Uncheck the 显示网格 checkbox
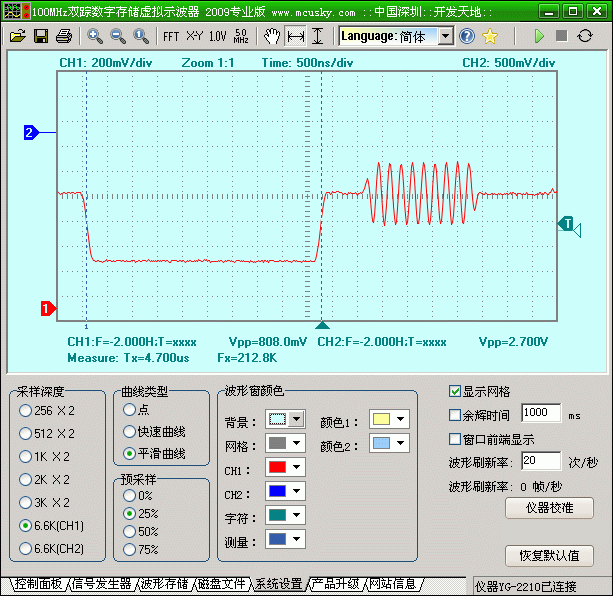Screen dimensions: 613x596 [455, 391]
